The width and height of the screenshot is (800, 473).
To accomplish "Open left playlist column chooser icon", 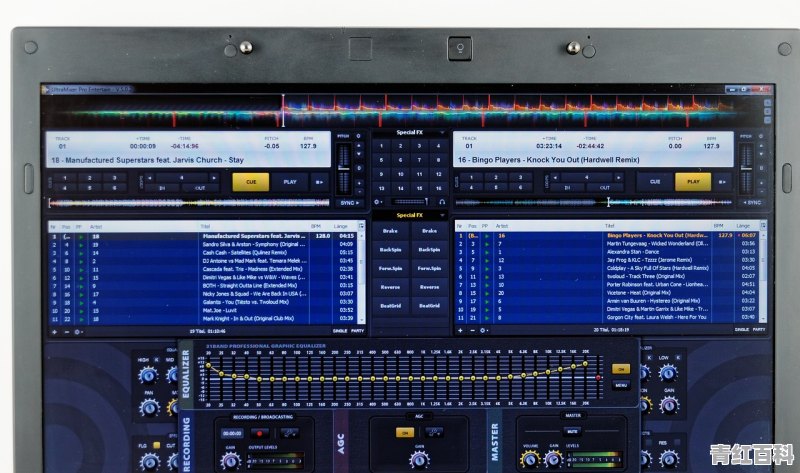I will tap(361, 226).
